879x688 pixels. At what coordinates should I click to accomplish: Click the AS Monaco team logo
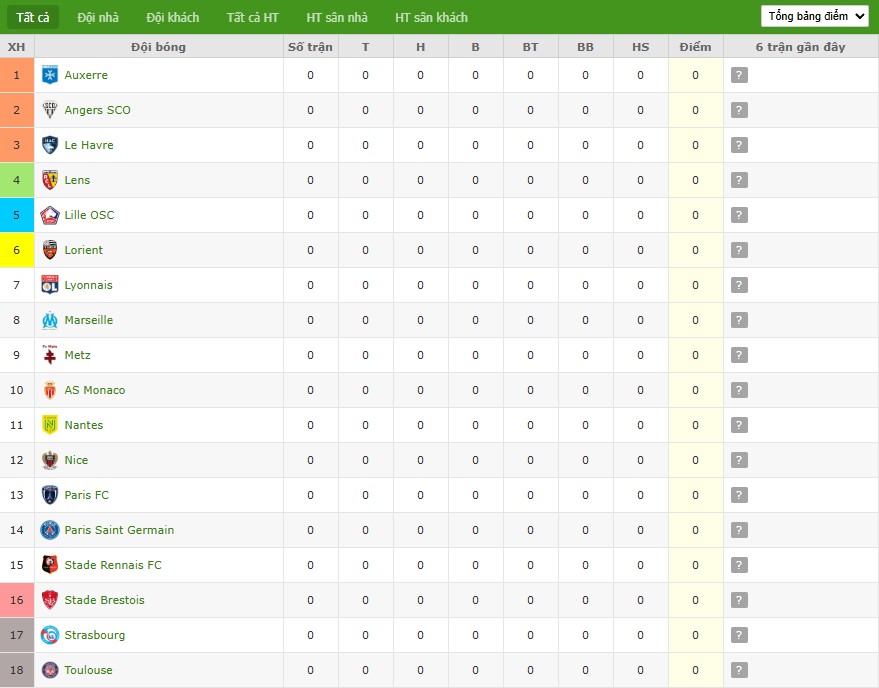pyautogui.click(x=50, y=390)
